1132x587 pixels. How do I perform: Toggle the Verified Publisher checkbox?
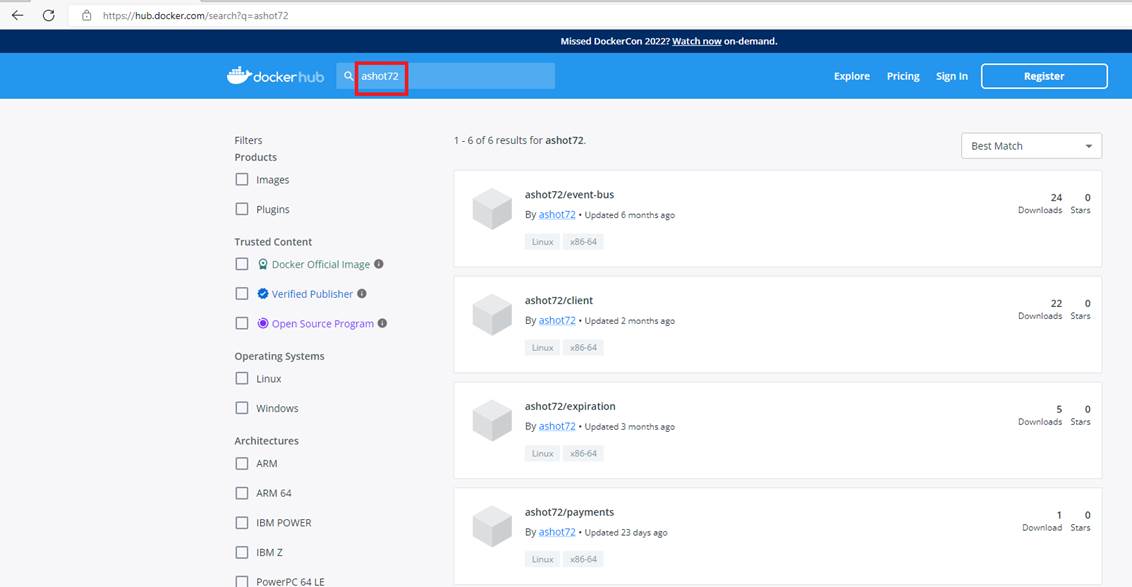coord(242,294)
